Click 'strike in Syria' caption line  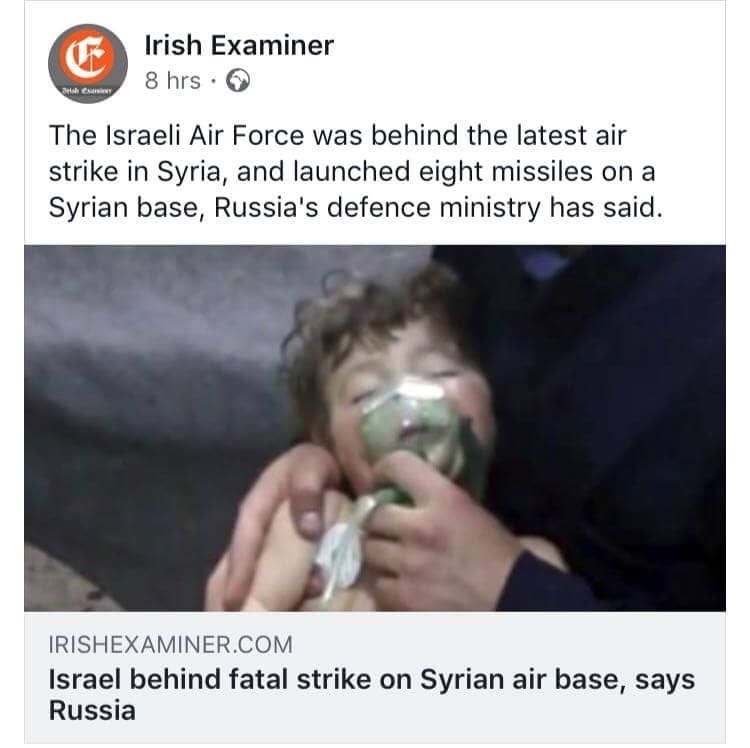point(134,171)
